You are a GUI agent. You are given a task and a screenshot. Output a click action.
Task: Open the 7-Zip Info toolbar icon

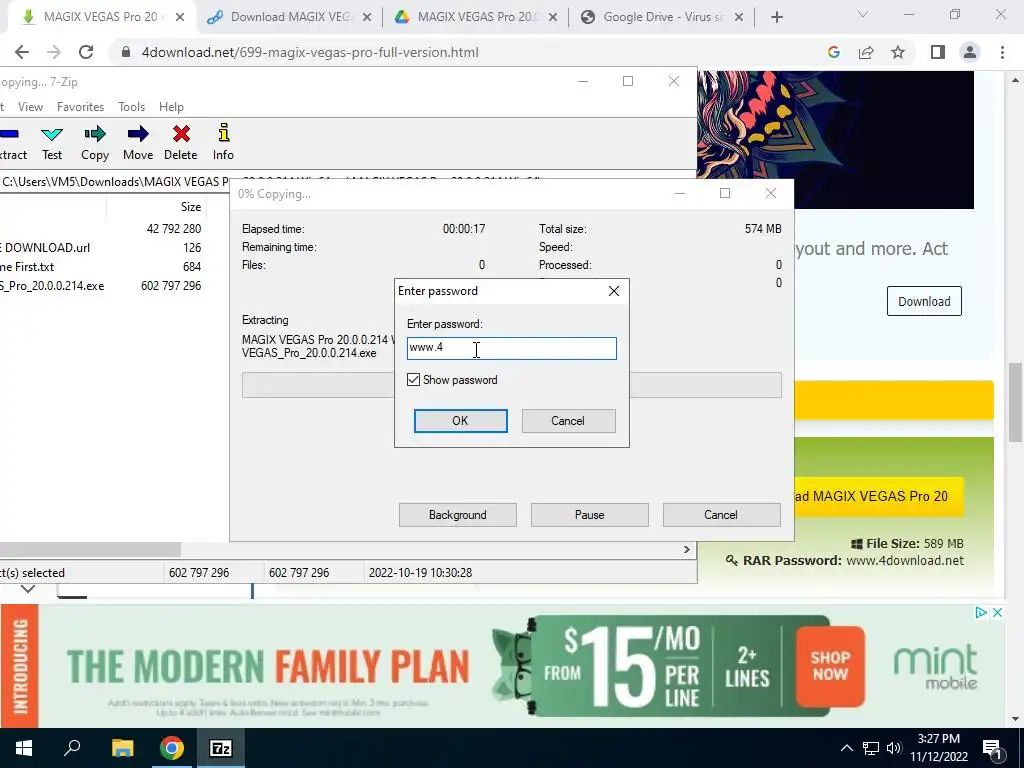pyautogui.click(x=223, y=142)
